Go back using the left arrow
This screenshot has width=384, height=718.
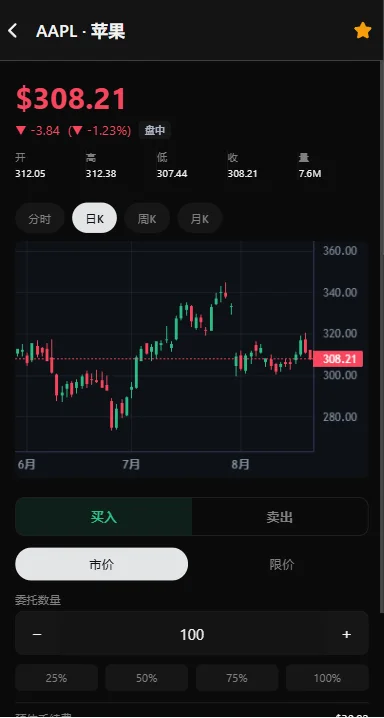(x=12, y=31)
